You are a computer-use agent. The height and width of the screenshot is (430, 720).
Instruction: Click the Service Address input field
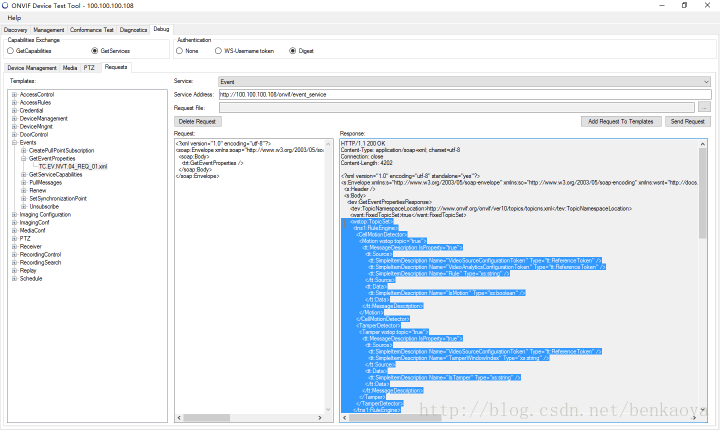[x=465, y=95]
